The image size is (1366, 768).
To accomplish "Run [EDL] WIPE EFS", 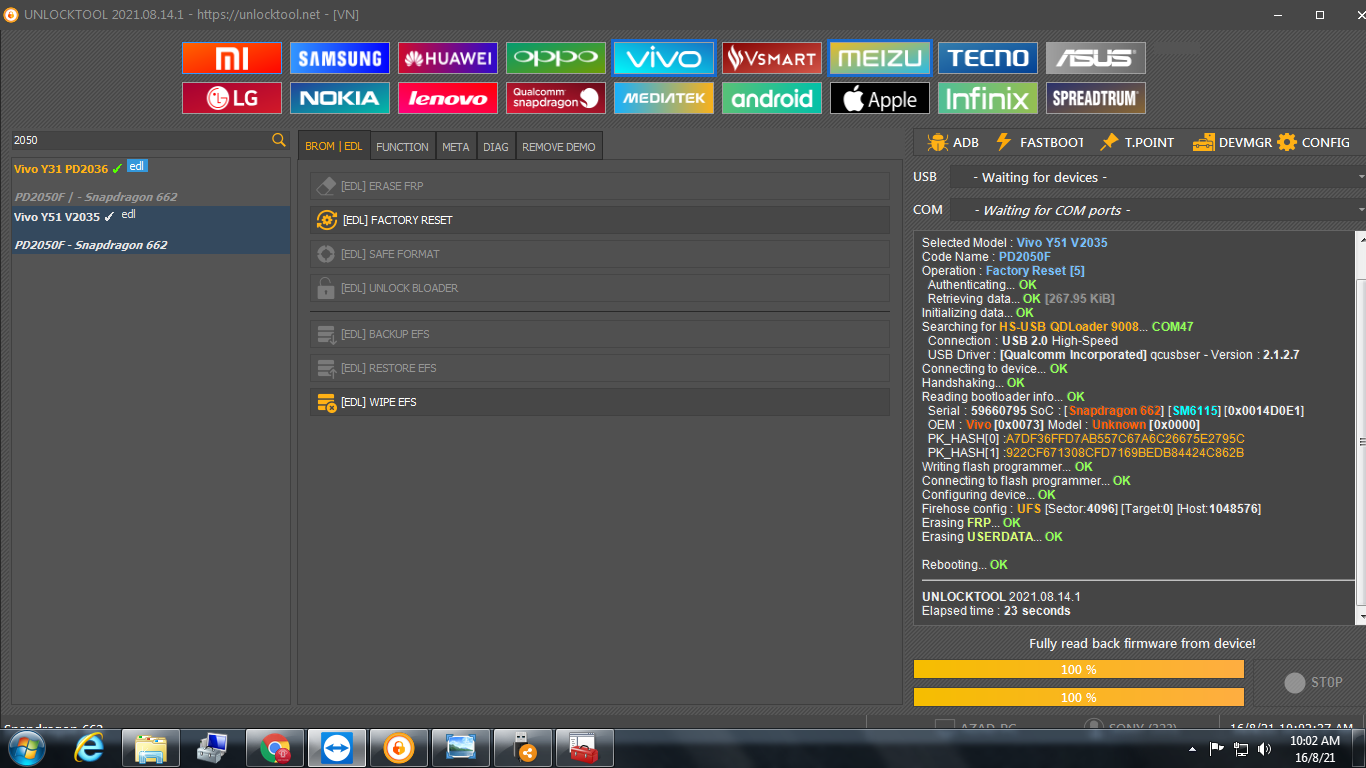I will pos(599,402).
